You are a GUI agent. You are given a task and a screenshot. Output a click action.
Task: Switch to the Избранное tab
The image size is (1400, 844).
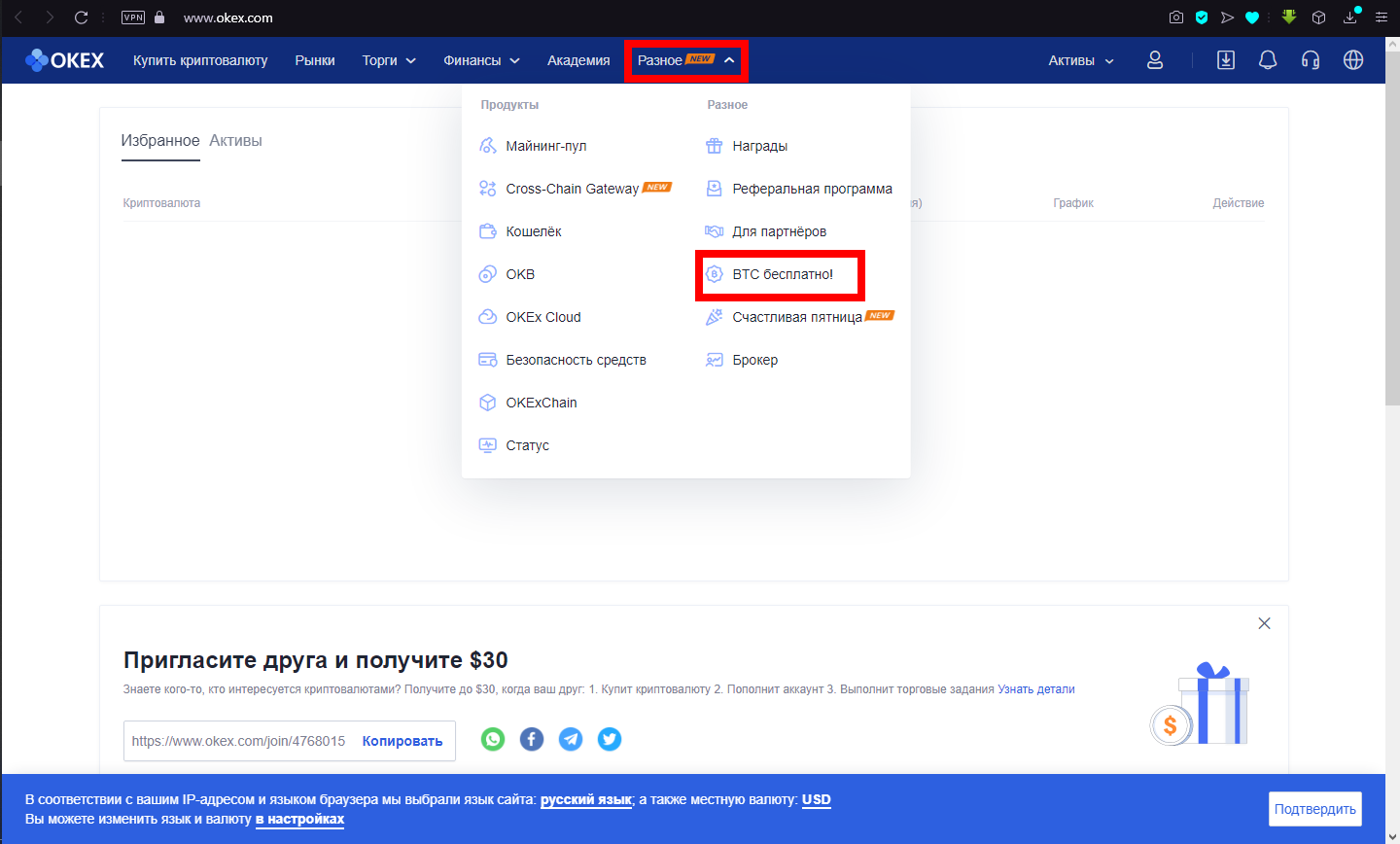(160, 141)
